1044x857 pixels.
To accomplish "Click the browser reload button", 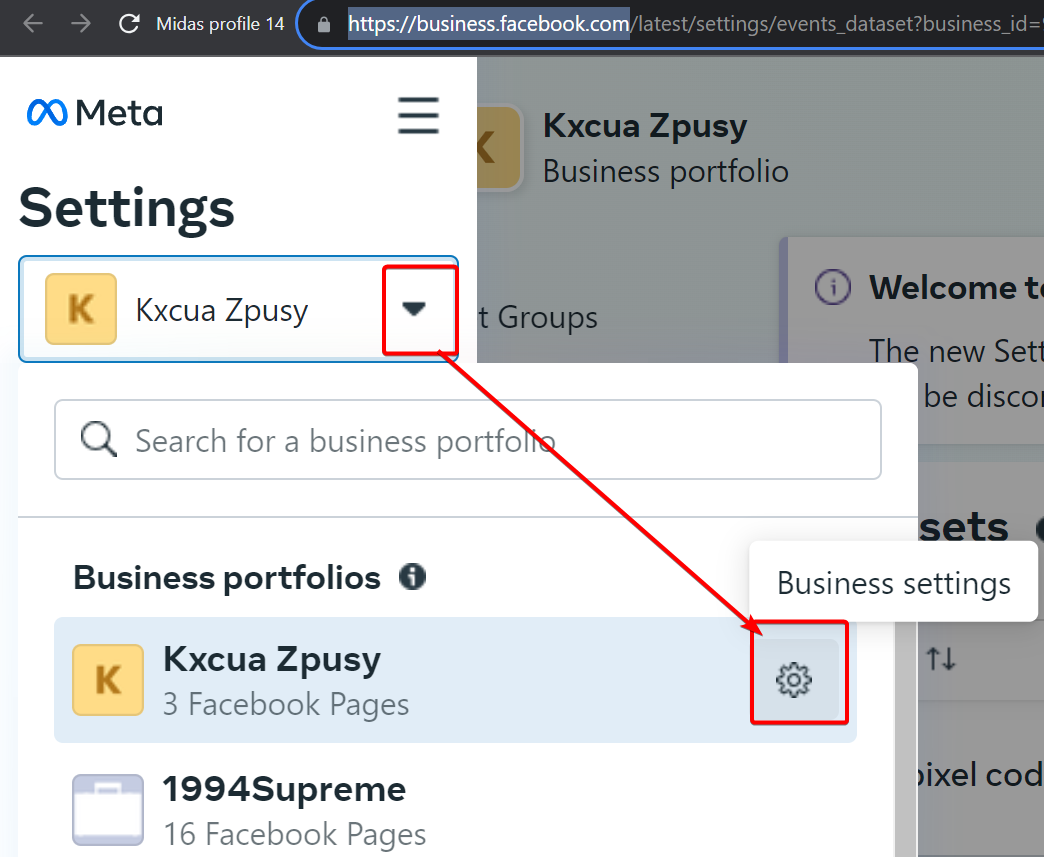I will click(x=129, y=24).
